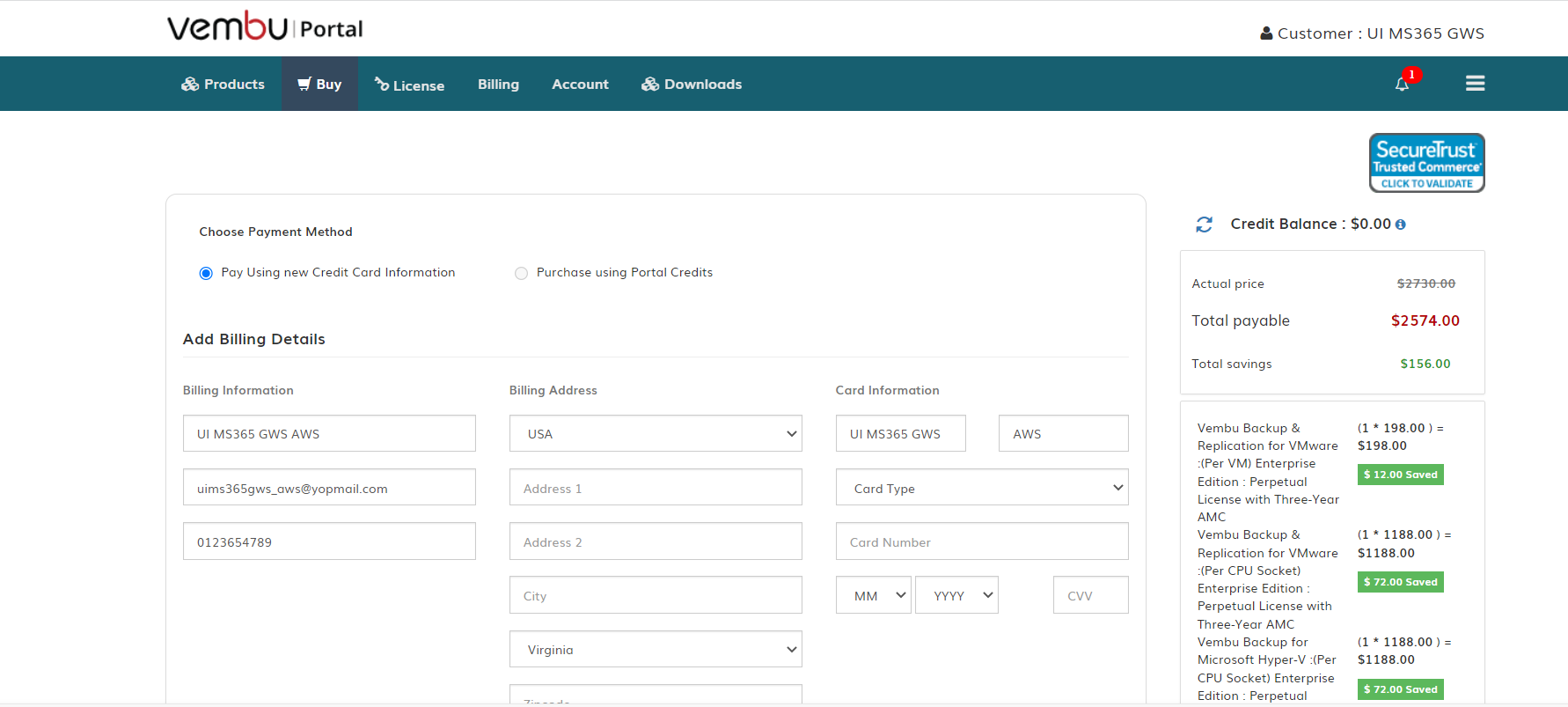Viewport: 1568px width, 707px height.
Task: Select Pay Using new Credit Card Information
Action: click(x=206, y=273)
